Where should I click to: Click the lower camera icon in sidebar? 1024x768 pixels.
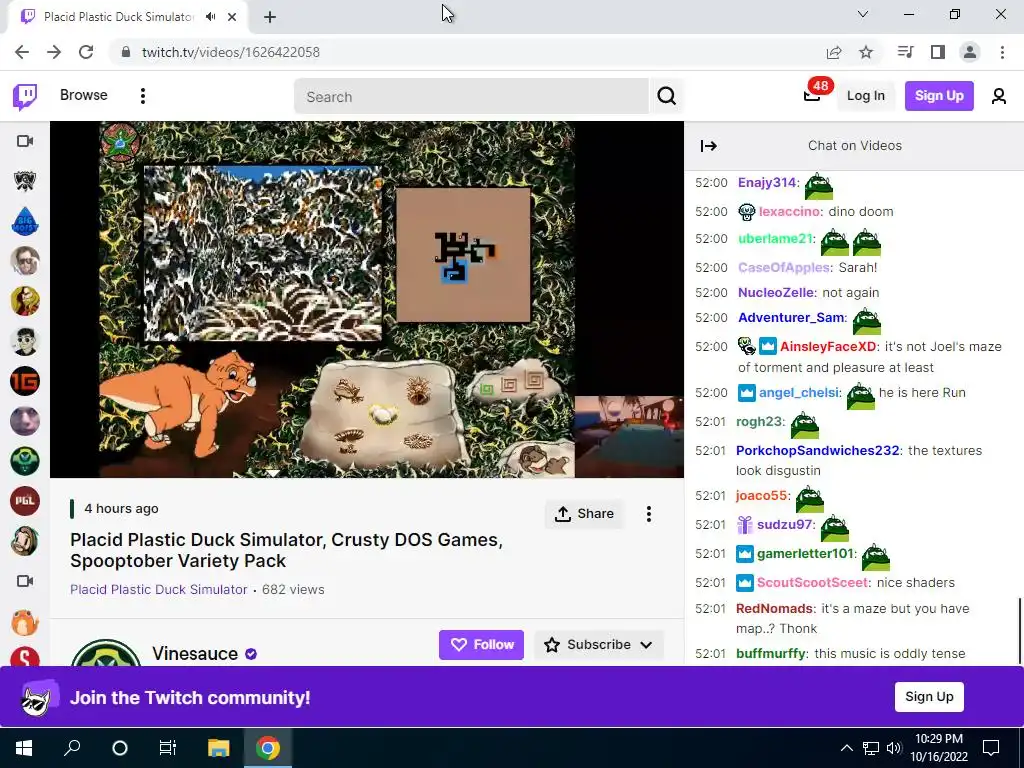coord(25,581)
